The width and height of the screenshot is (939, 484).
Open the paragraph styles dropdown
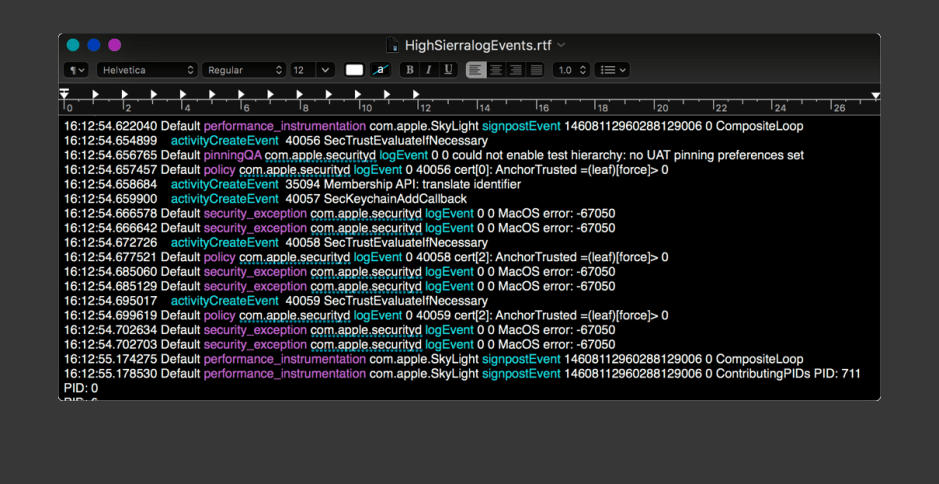(76, 70)
